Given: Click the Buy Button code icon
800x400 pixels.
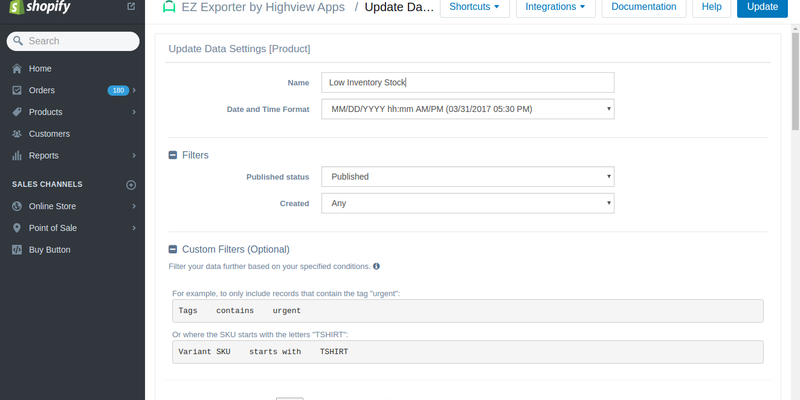Looking at the screenshot, I should coord(17,250).
